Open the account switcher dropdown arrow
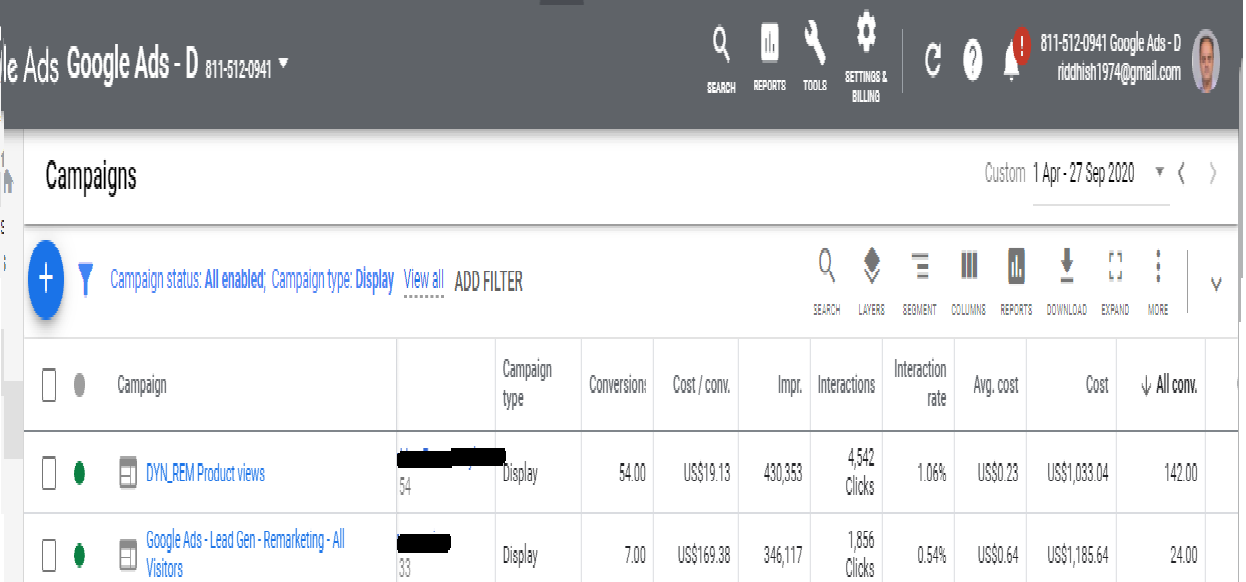The width and height of the screenshot is (1246, 582). tap(283, 64)
